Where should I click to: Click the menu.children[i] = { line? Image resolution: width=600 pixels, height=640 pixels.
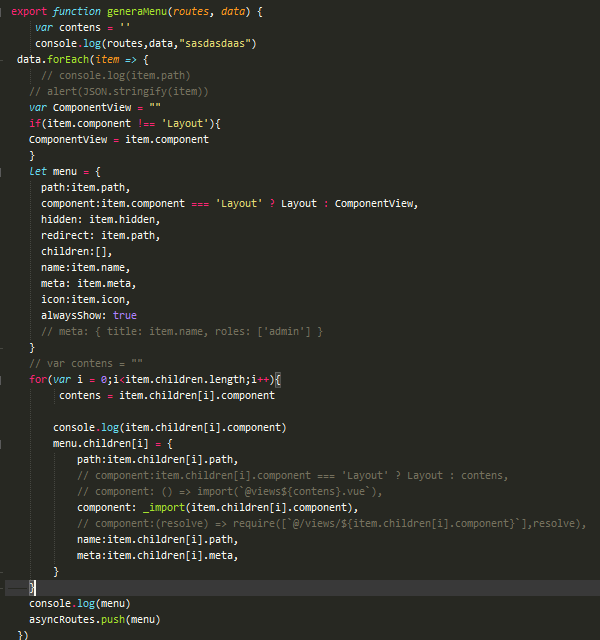click(113, 443)
